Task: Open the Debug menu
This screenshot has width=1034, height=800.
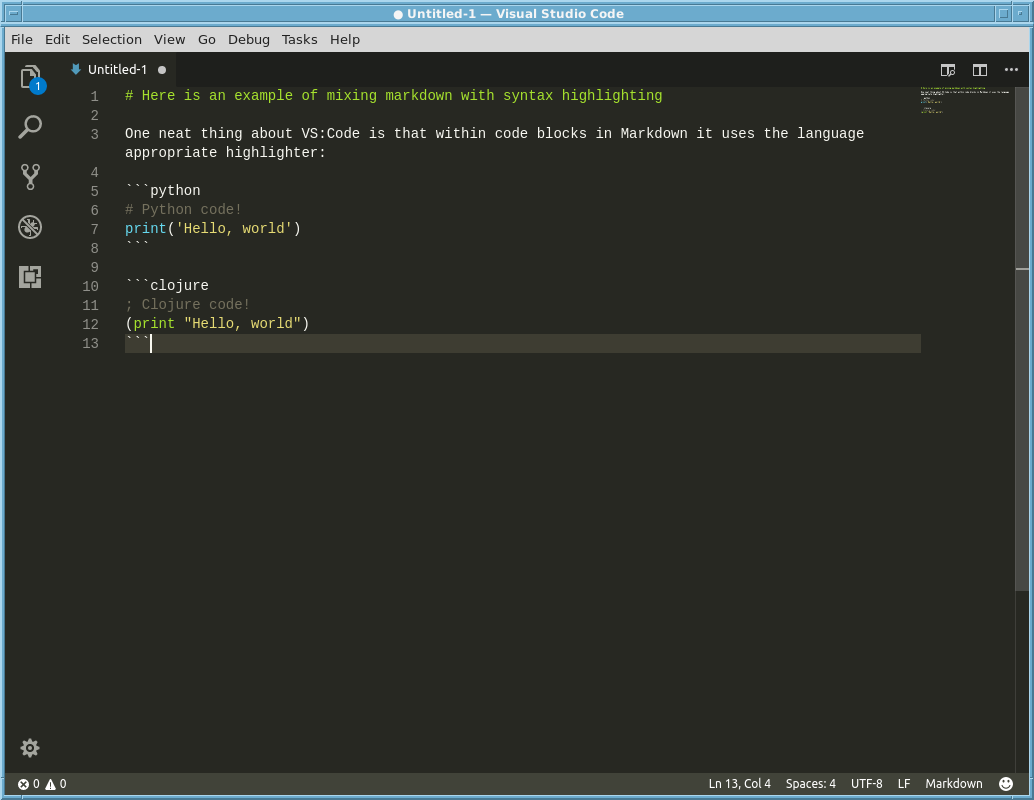Action: click(249, 40)
